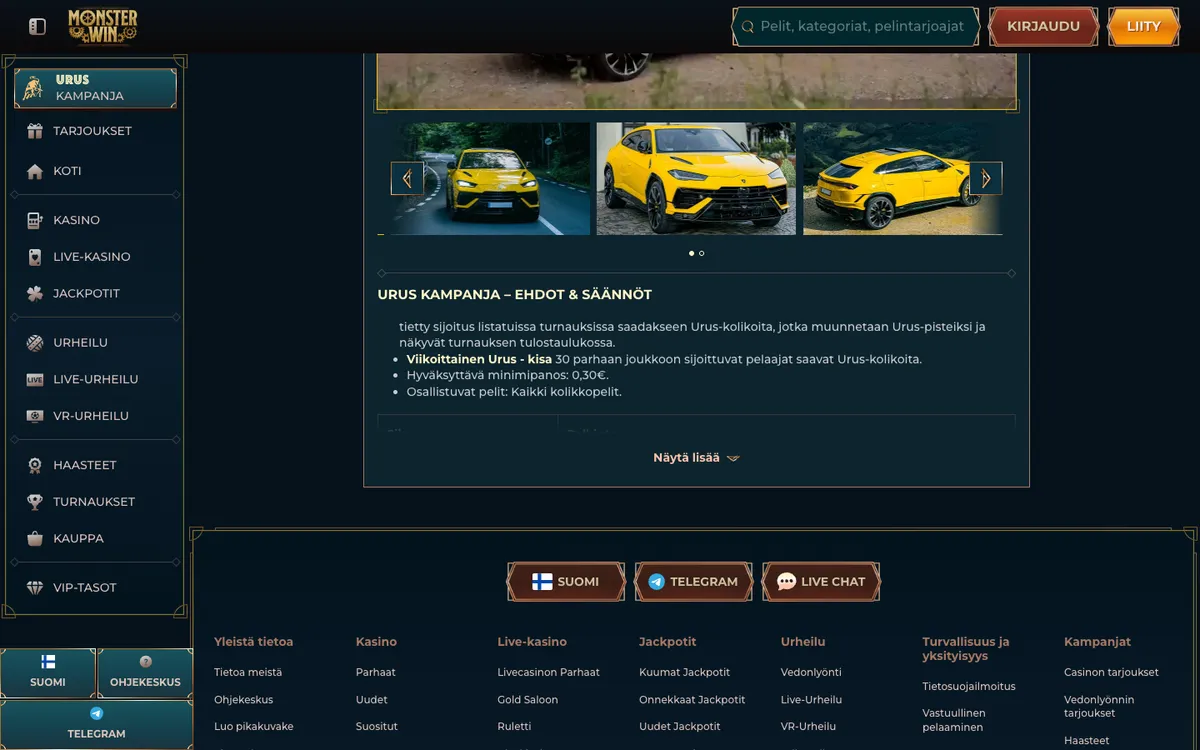Image resolution: width=1200 pixels, height=750 pixels.
Task: Open Ruletti footer link
Action: coord(515,727)
